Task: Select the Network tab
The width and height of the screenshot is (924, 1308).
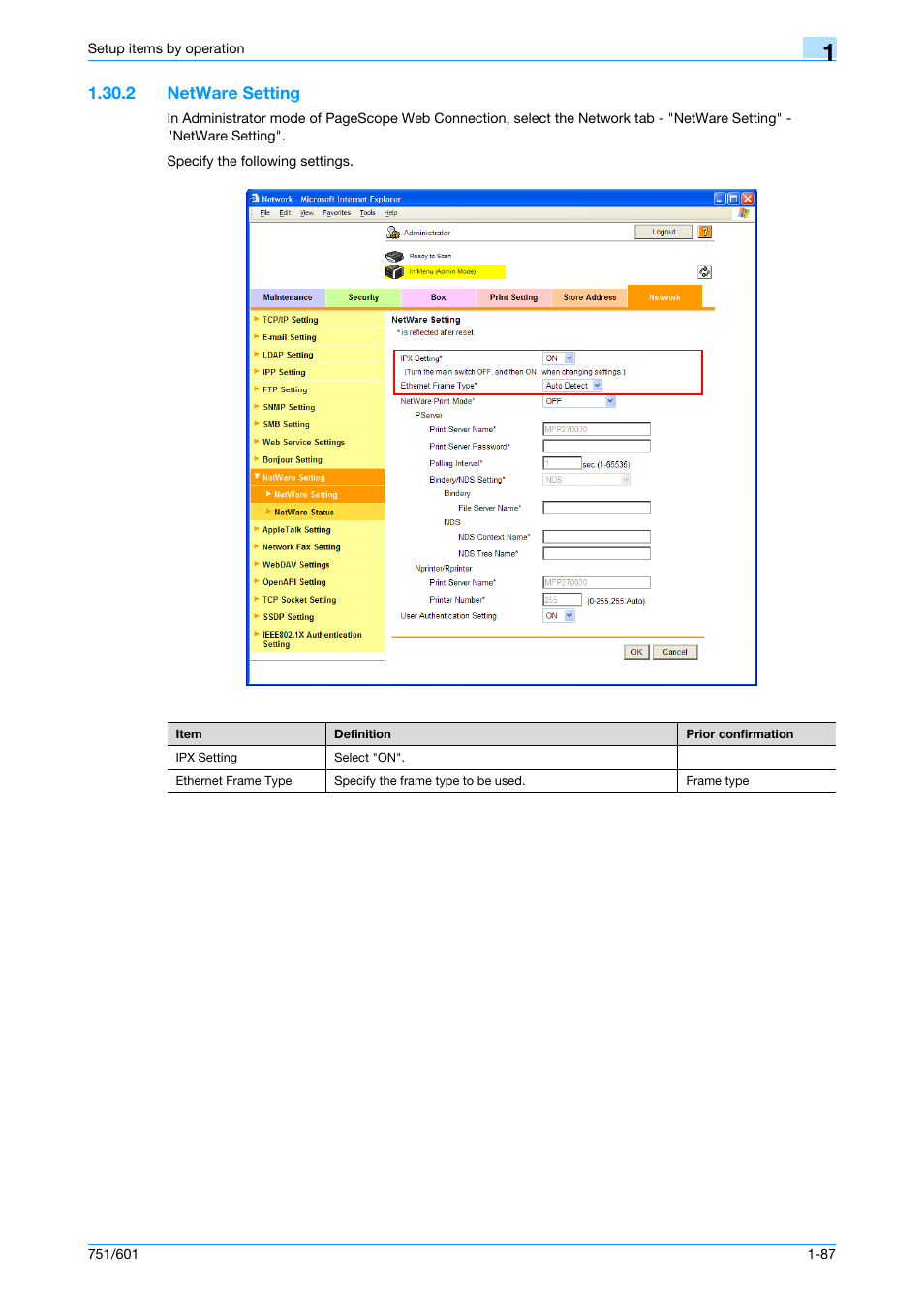Action: point(664,296)
